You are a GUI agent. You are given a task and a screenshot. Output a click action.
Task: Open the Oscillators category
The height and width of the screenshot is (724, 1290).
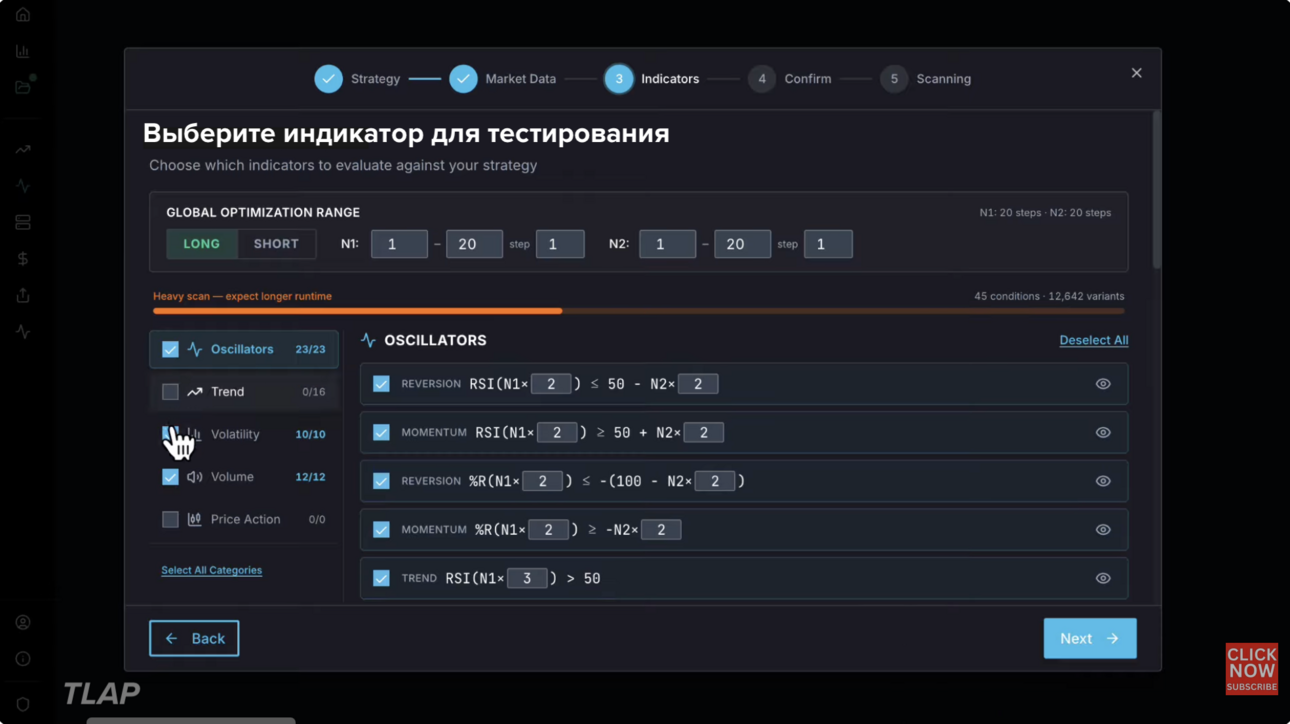pyautogui.click(x=244, y=349)
